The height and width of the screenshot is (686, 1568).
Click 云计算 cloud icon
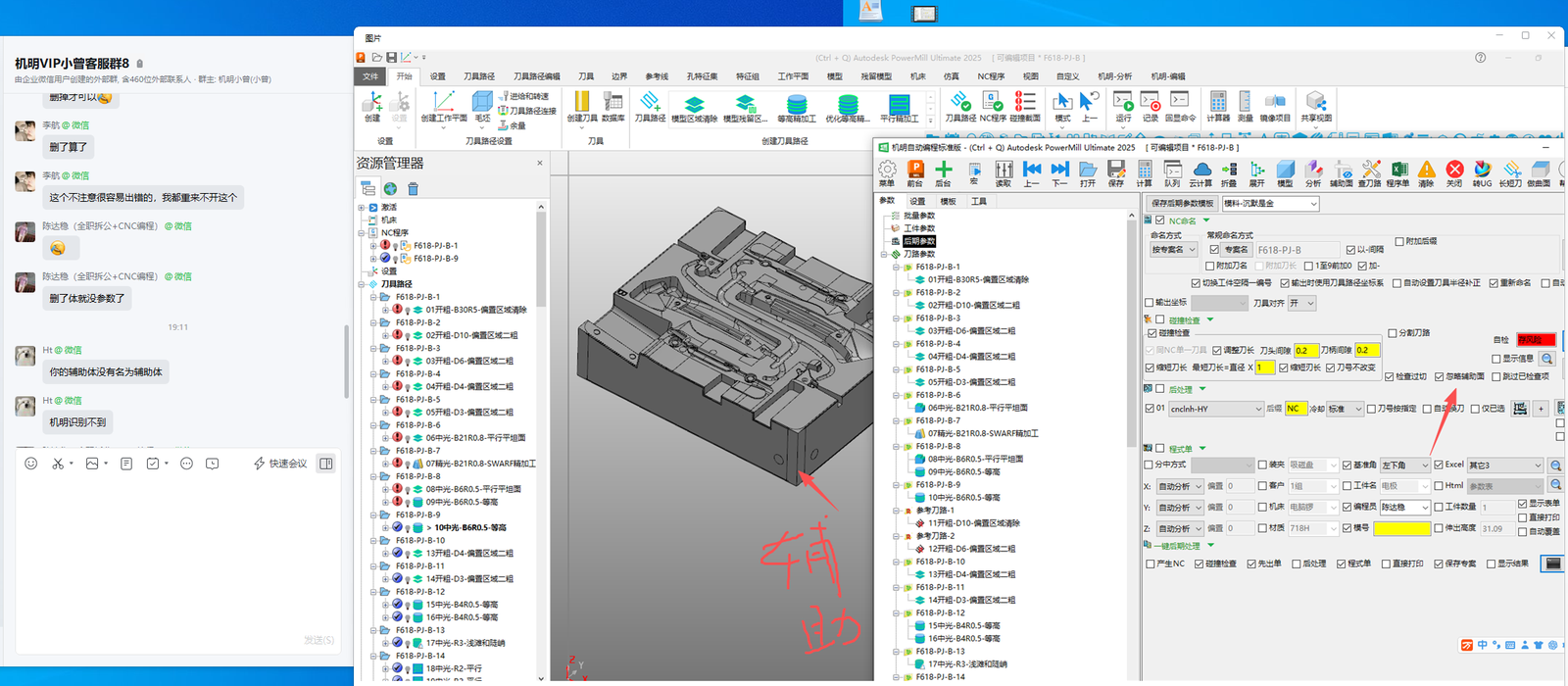[1201, 170]
